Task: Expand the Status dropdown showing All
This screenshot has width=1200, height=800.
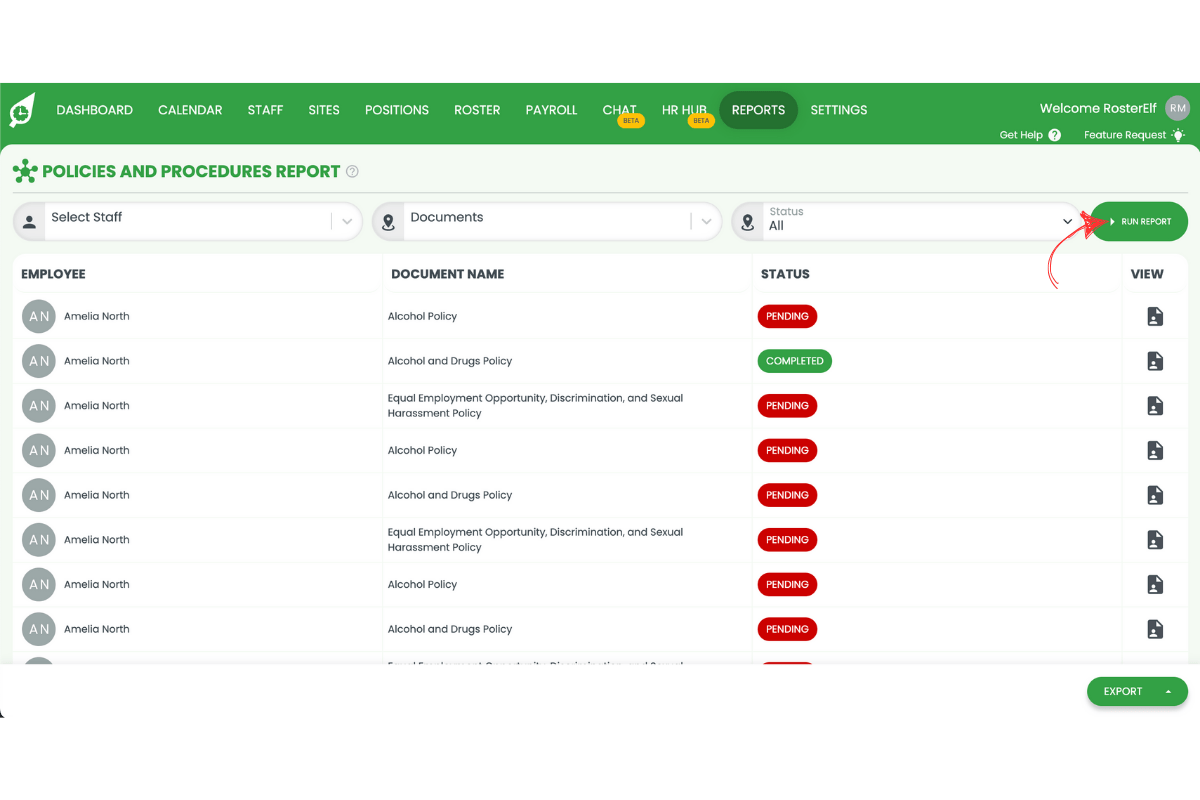Action: click(1066, 220)
